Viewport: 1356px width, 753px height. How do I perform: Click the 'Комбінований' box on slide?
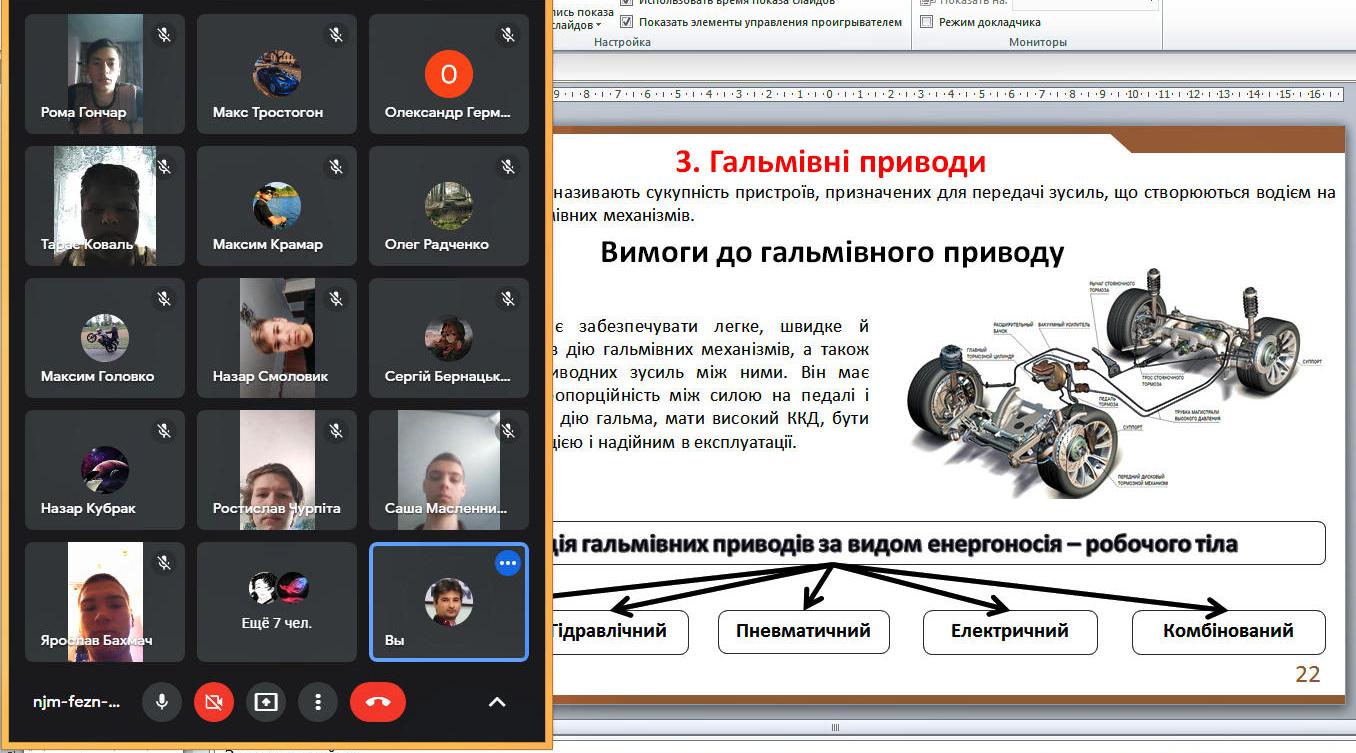pyautogui.click(x=1228, y=631)
